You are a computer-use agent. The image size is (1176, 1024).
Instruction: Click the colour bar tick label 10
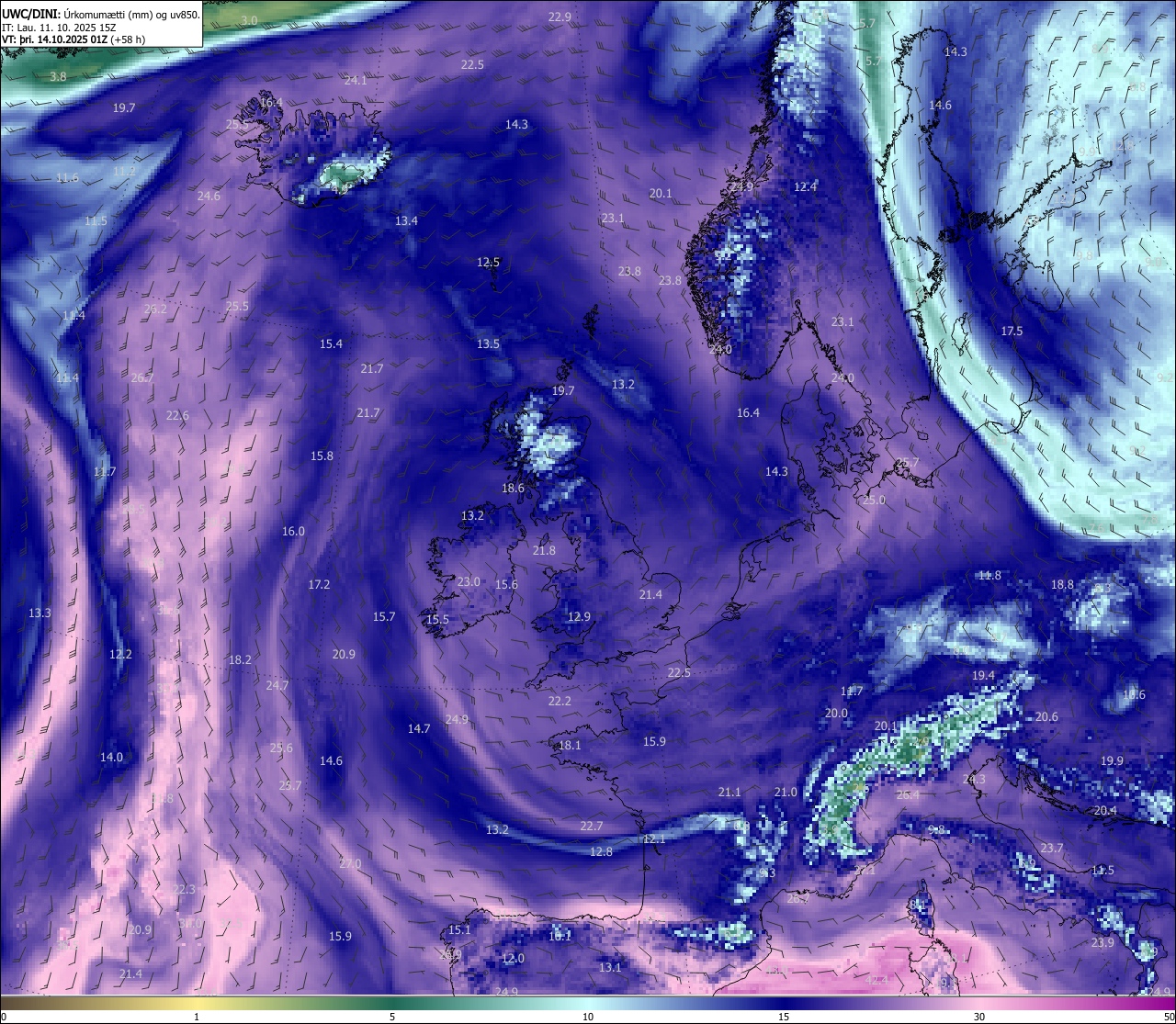588,1017
